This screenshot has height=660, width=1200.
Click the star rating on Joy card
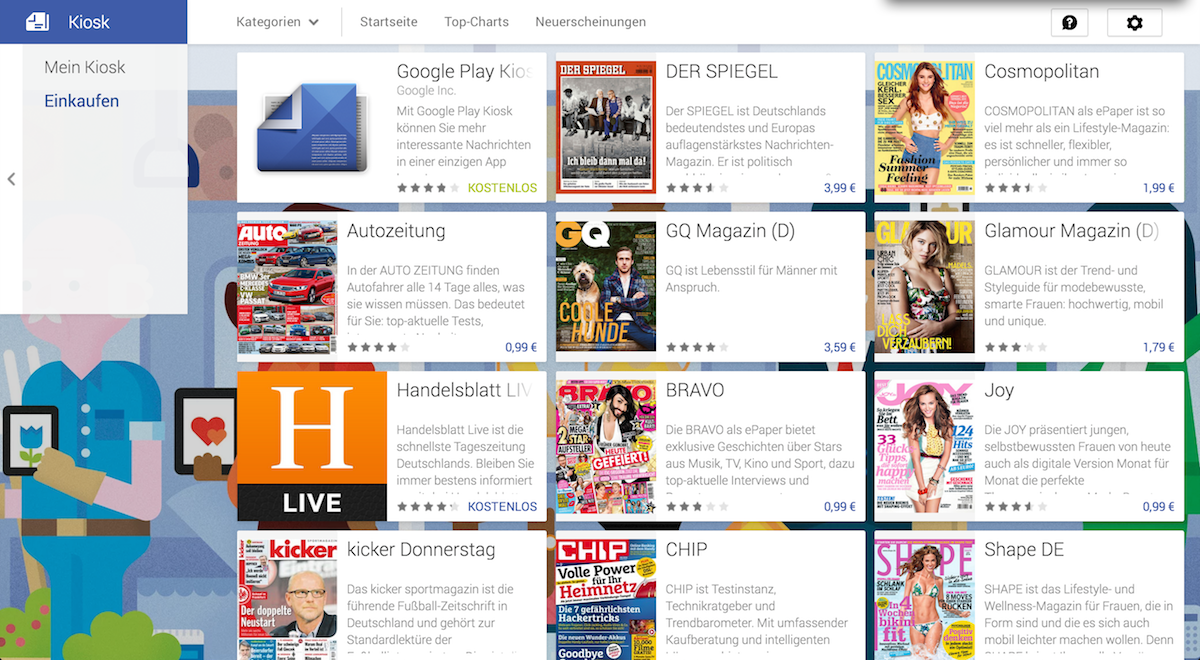click(1016, 506)
